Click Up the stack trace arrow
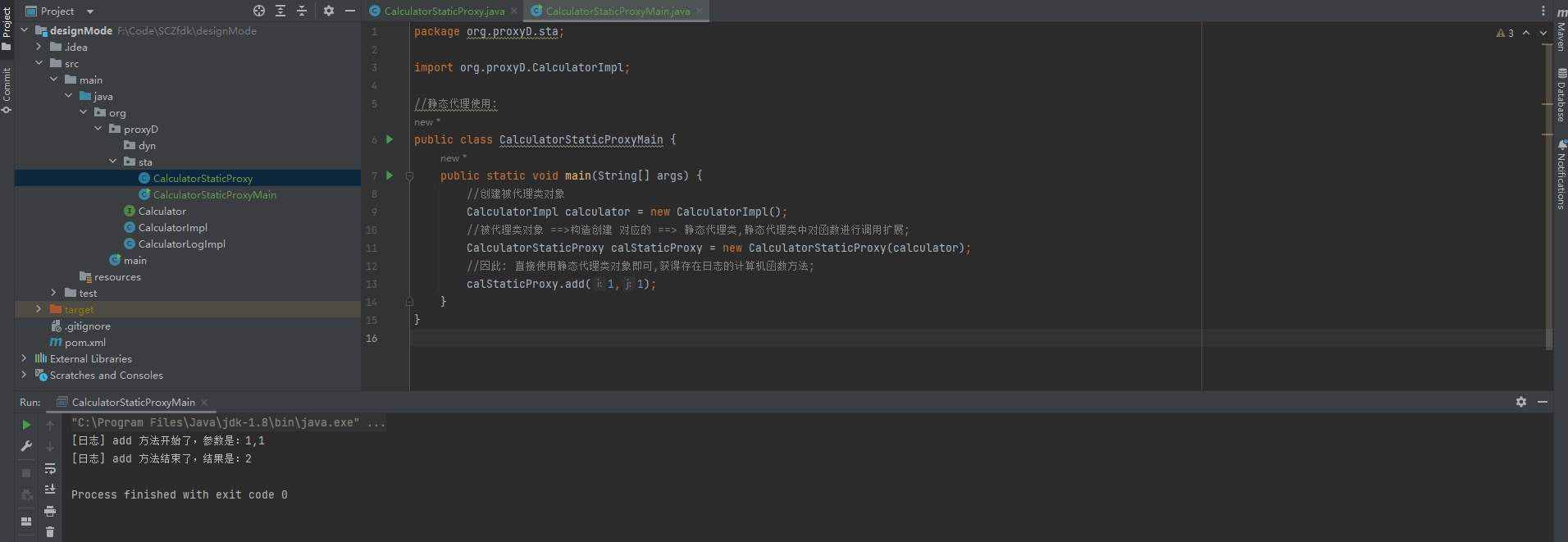This screenshot has width=1568, height=542. click(50, 425)
